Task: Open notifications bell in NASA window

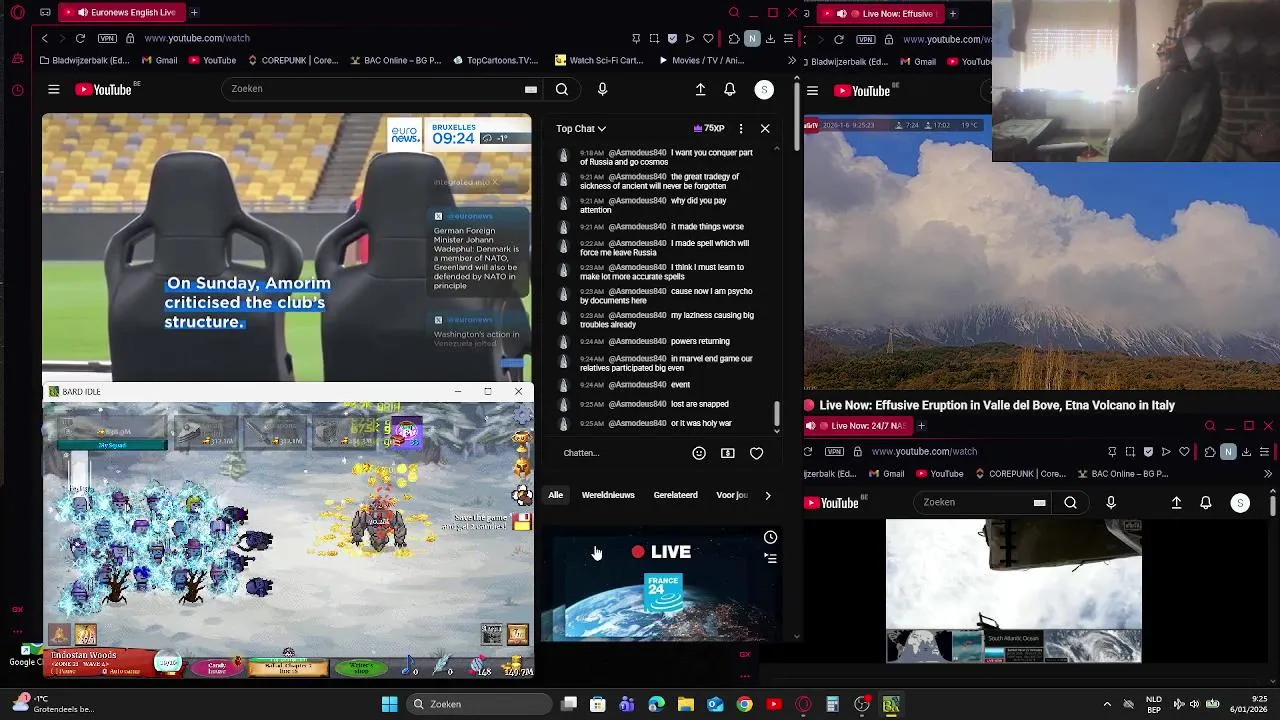Action: tap(1206, 503)
